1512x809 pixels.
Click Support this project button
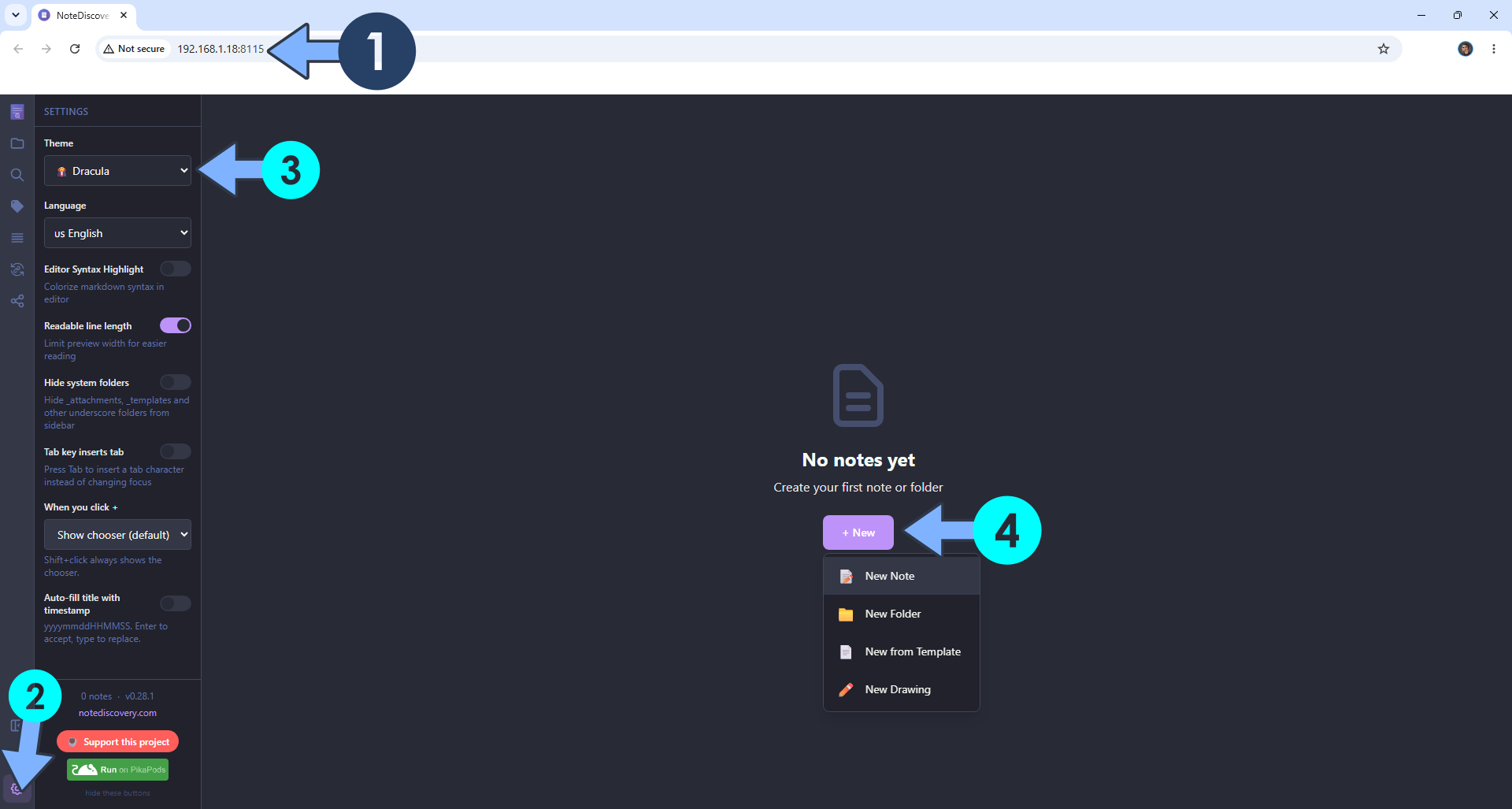118,742
